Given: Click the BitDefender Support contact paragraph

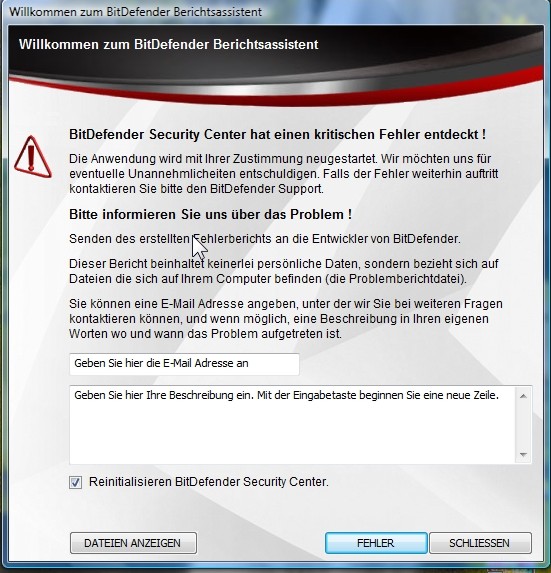Looking at the screenshot, I should pyautogui.click(x=284, y=174).
